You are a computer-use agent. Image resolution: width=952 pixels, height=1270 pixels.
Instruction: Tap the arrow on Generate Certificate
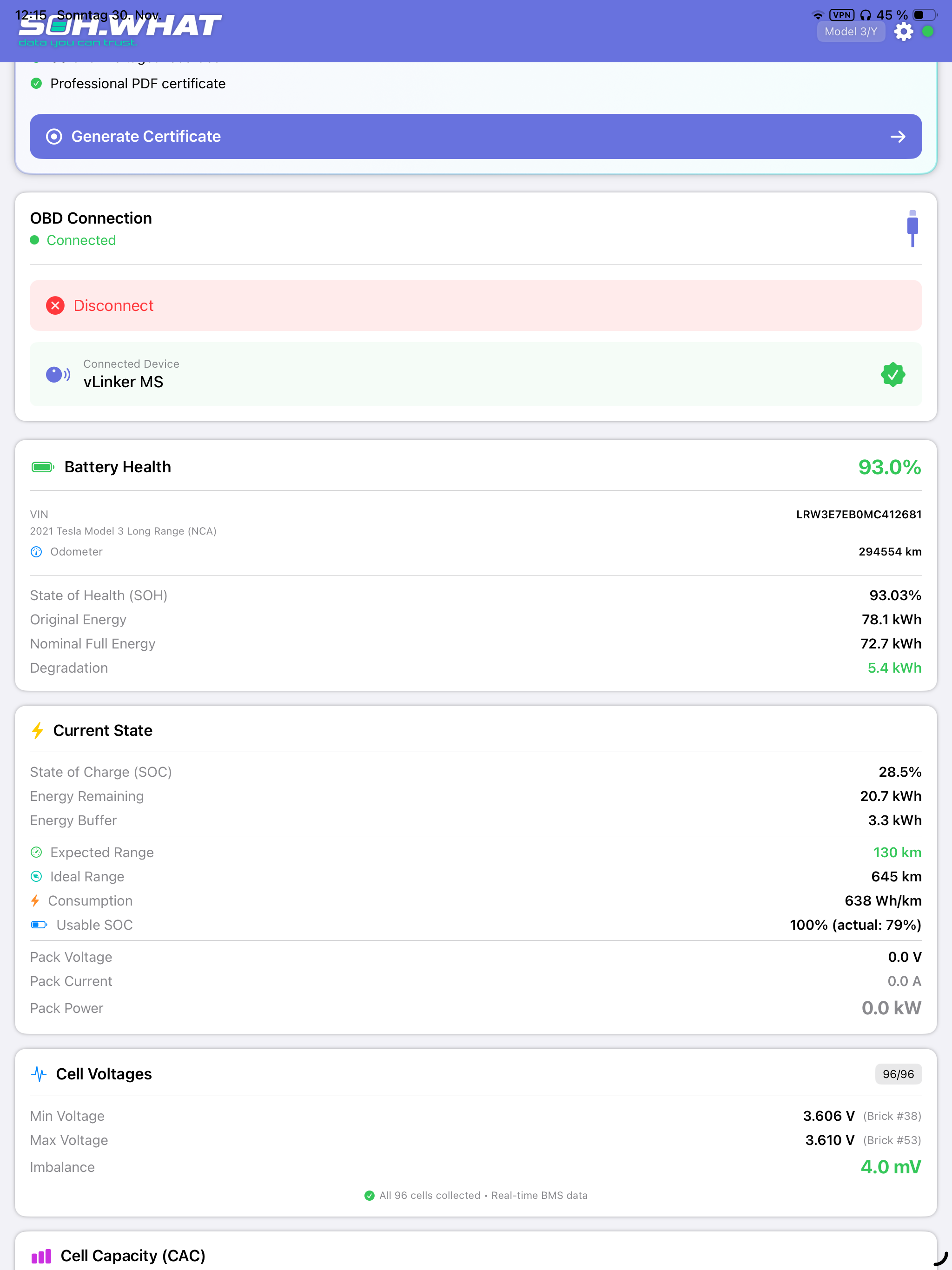pos(898,137)
